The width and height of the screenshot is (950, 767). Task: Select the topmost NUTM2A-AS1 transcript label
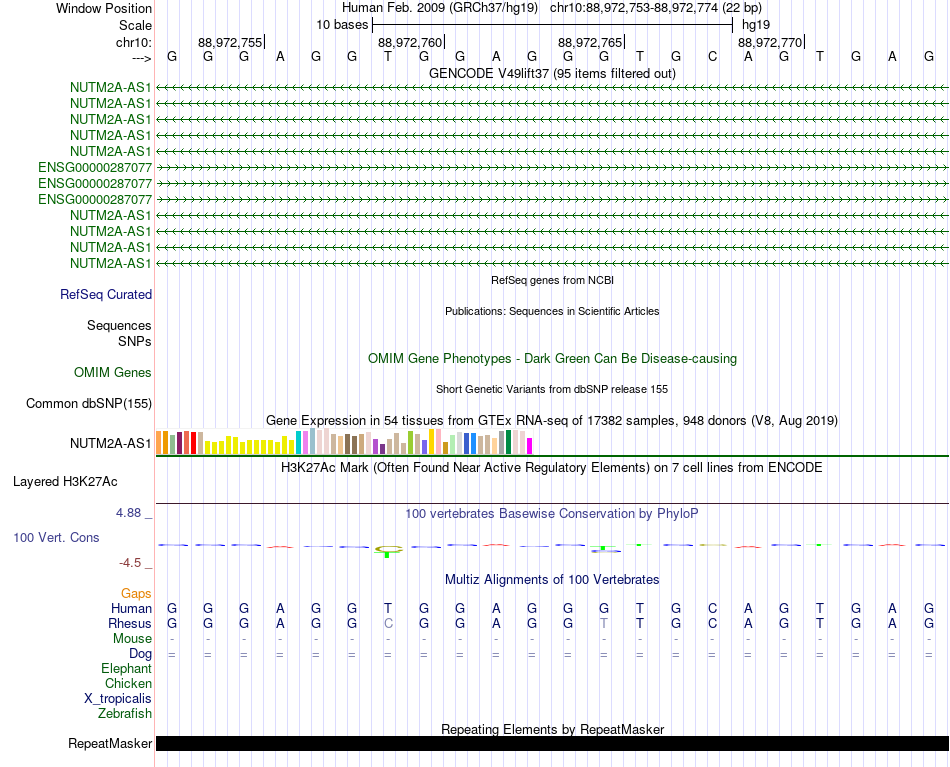(x=110, y=87)
